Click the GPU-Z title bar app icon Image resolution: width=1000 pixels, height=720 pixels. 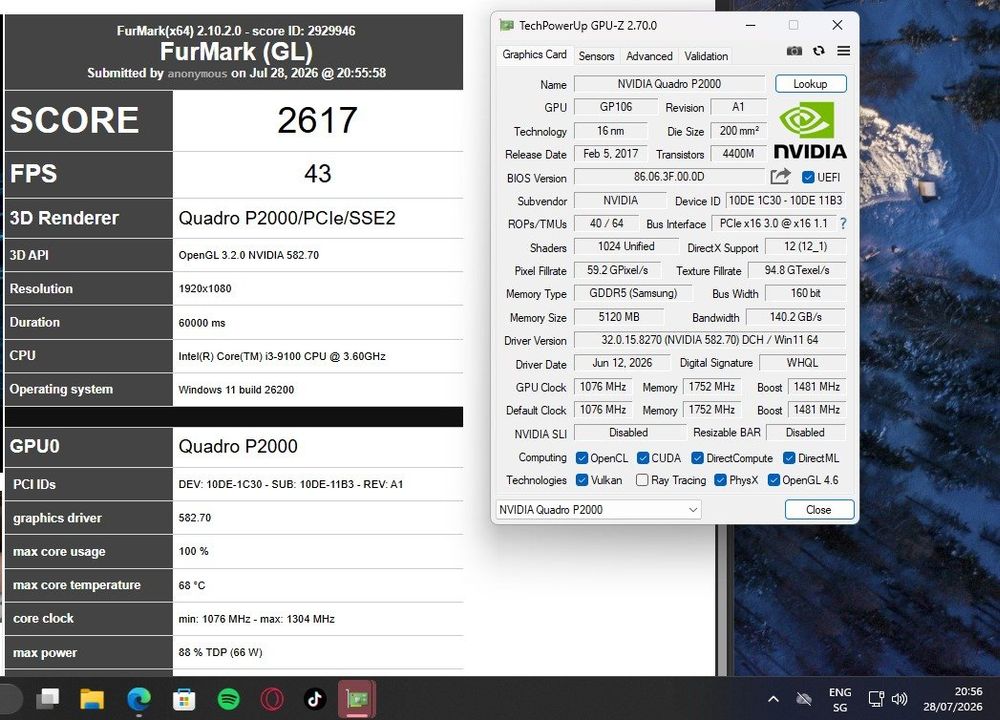(x=506, y=26)
